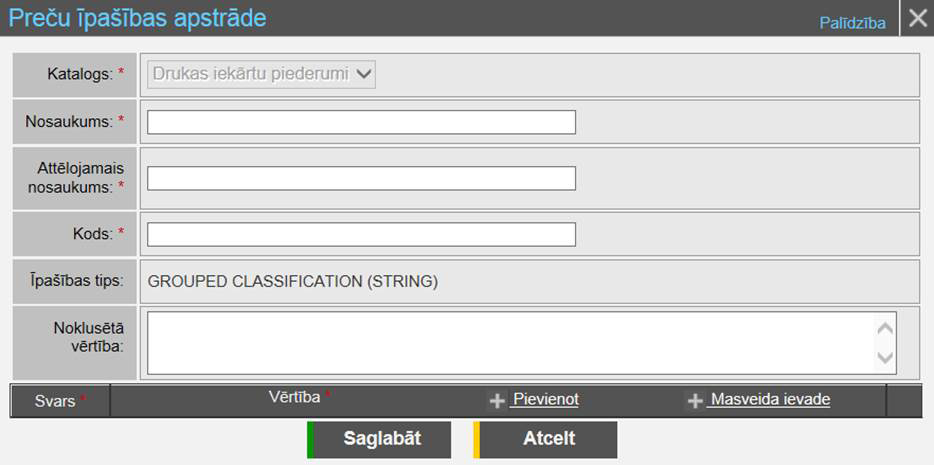Click the Pievienot link text

click(x=545, y=400)
